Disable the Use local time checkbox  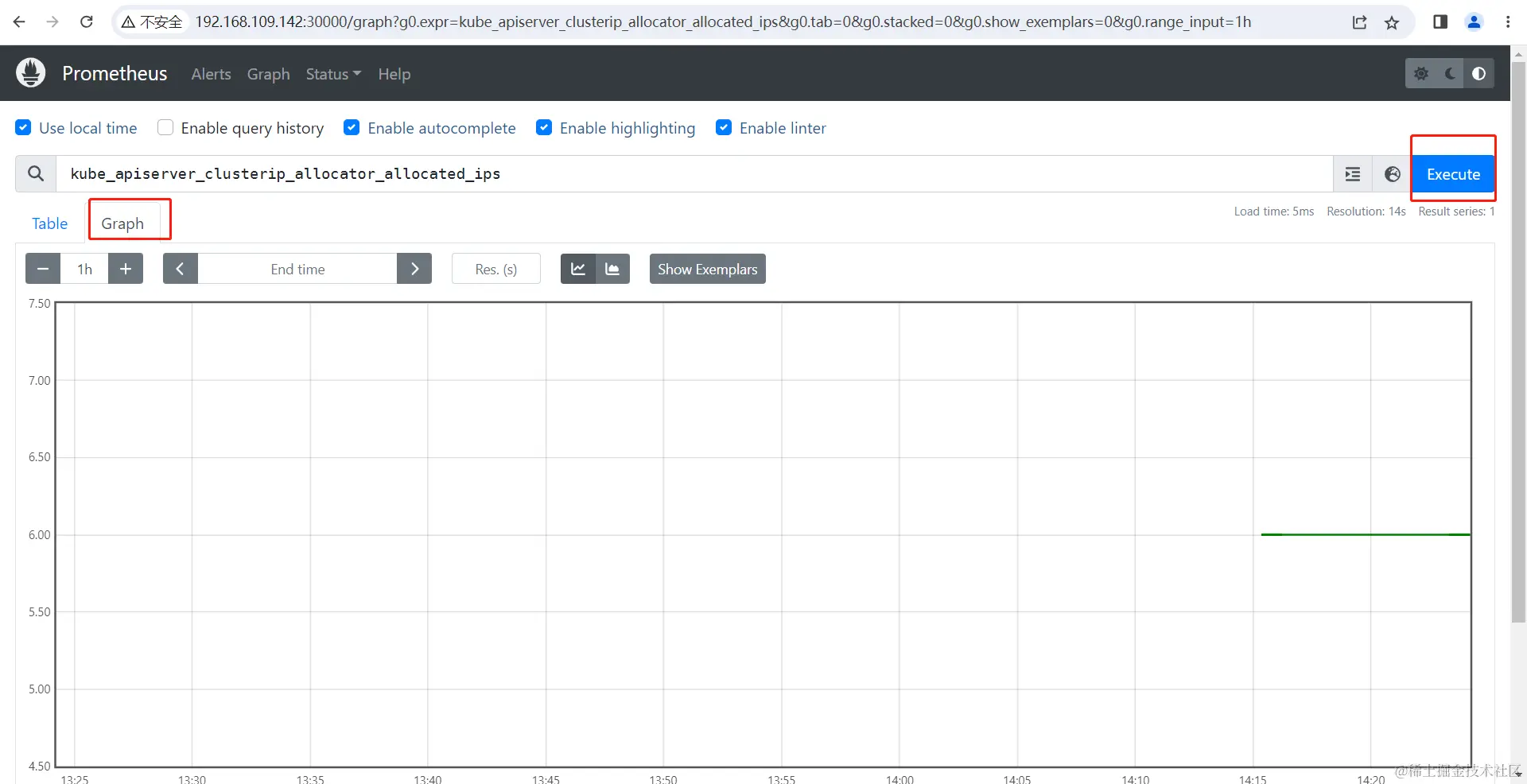[x=23, y=127]
